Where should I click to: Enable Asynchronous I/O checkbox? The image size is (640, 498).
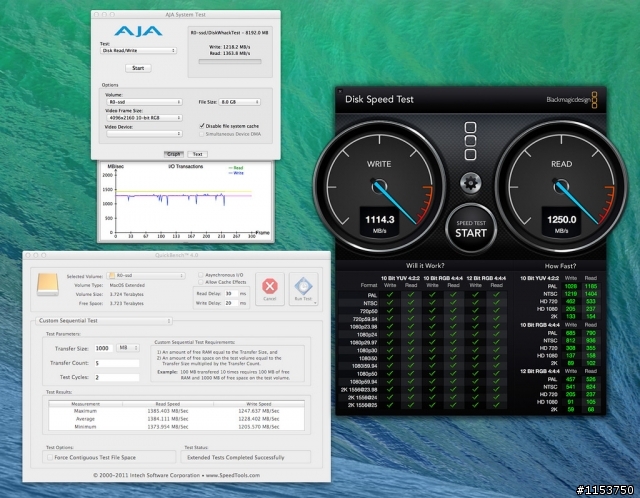click(200, 275)
